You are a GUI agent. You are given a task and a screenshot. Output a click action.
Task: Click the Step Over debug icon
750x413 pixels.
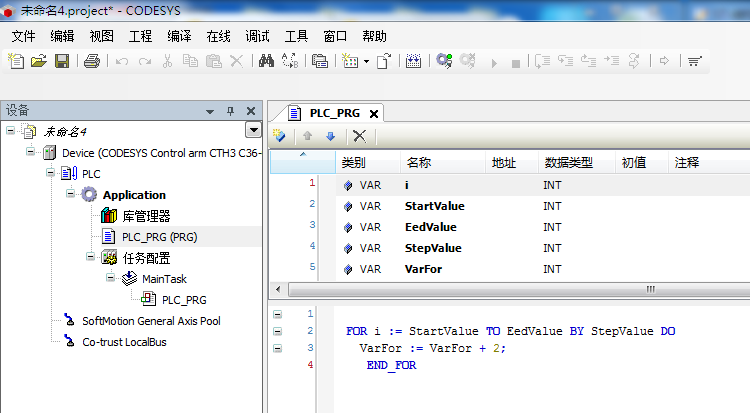tap(542, 61)
